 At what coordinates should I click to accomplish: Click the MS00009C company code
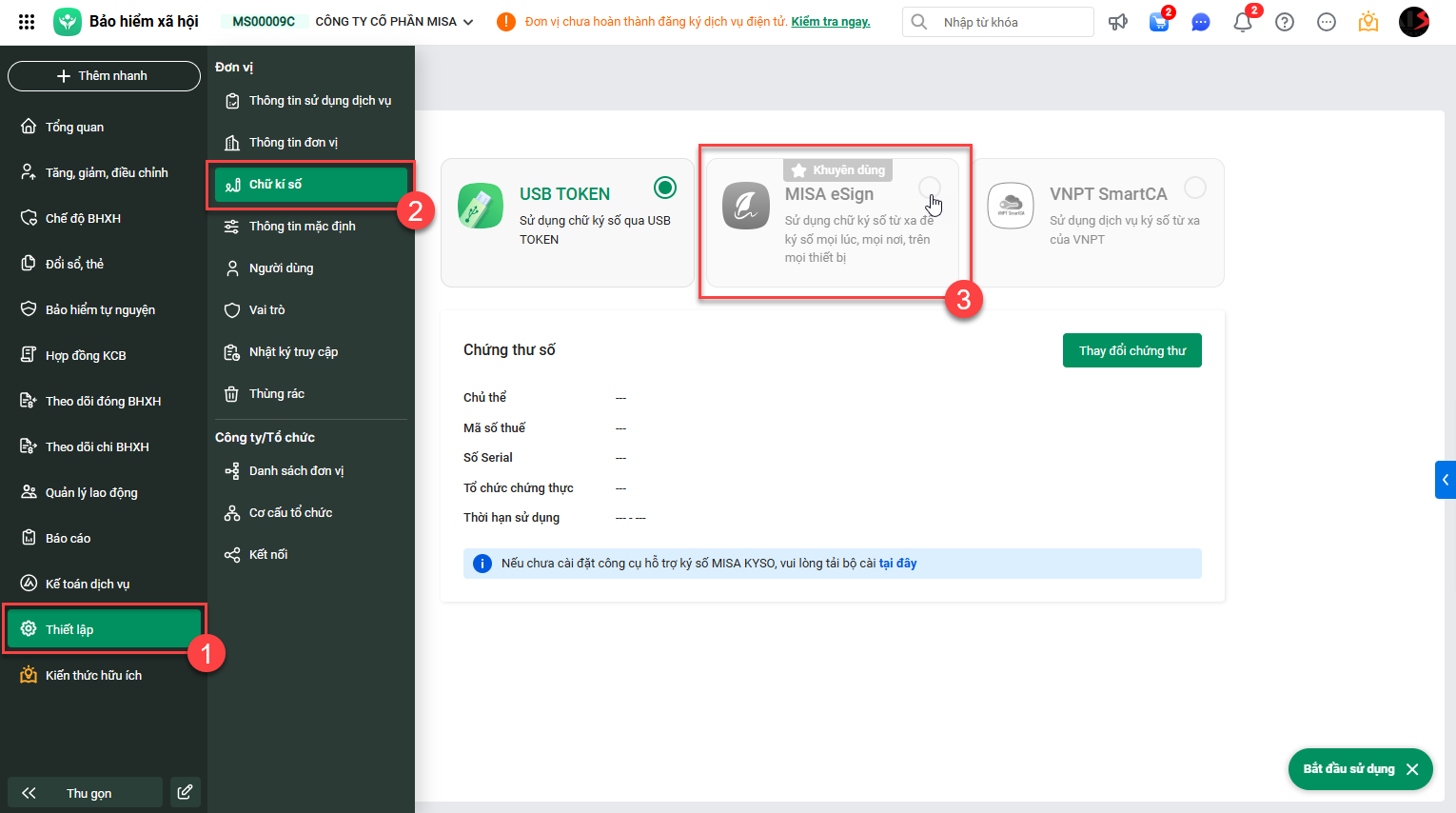click(264, 21)
